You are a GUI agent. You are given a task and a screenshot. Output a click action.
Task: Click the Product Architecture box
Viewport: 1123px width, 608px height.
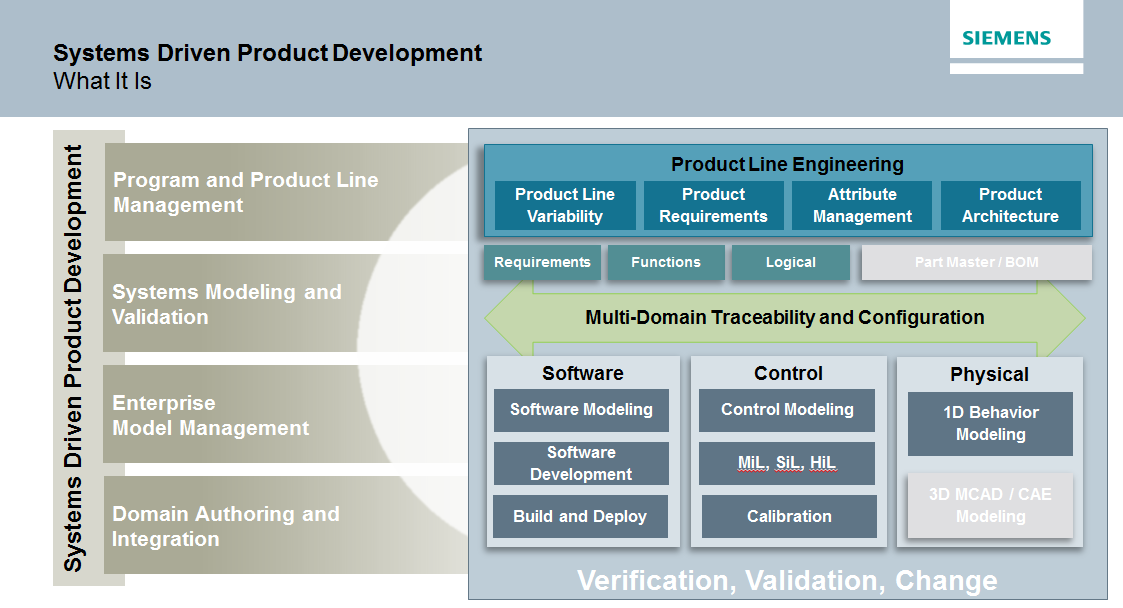point(1010,205)
